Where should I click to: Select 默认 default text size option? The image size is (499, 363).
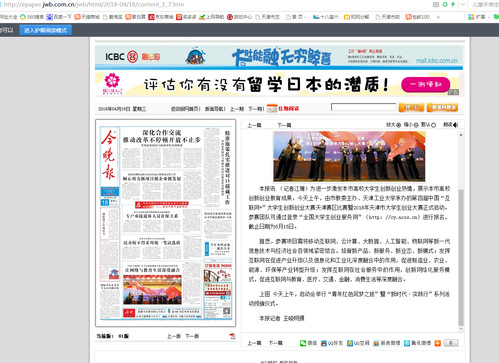click(428, 125)
